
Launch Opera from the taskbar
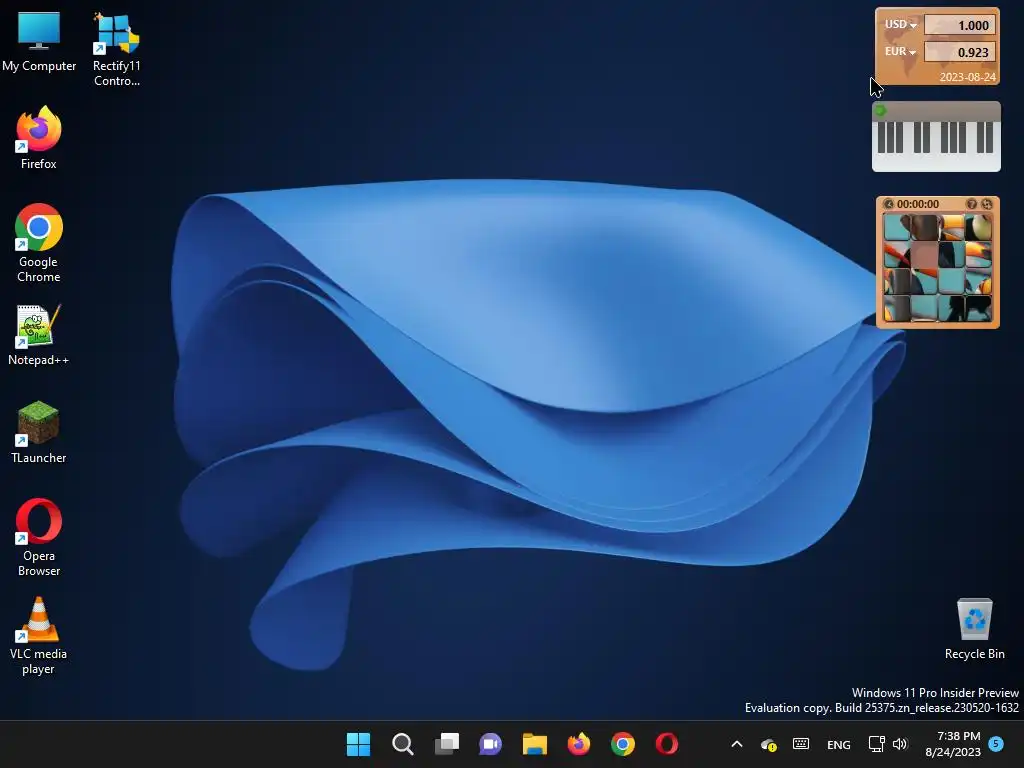pyautogui.click(x=667, y=744)
